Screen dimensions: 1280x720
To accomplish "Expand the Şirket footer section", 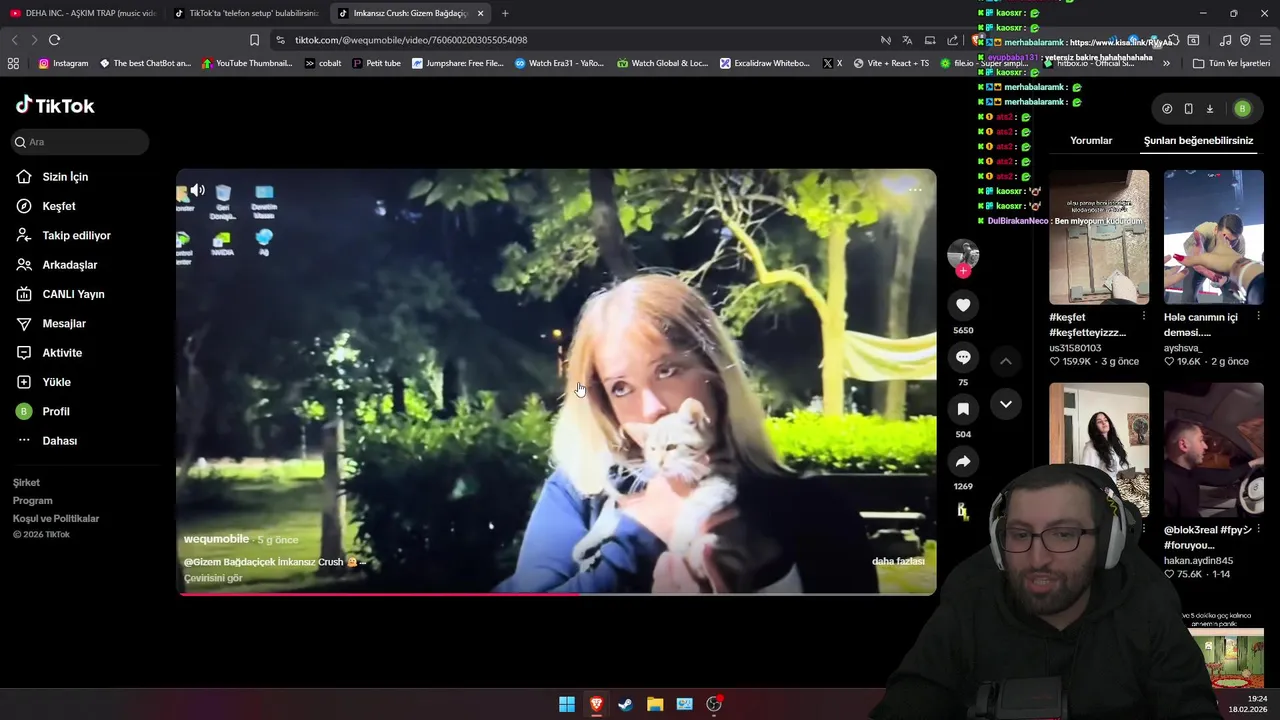I will [26, 483].
